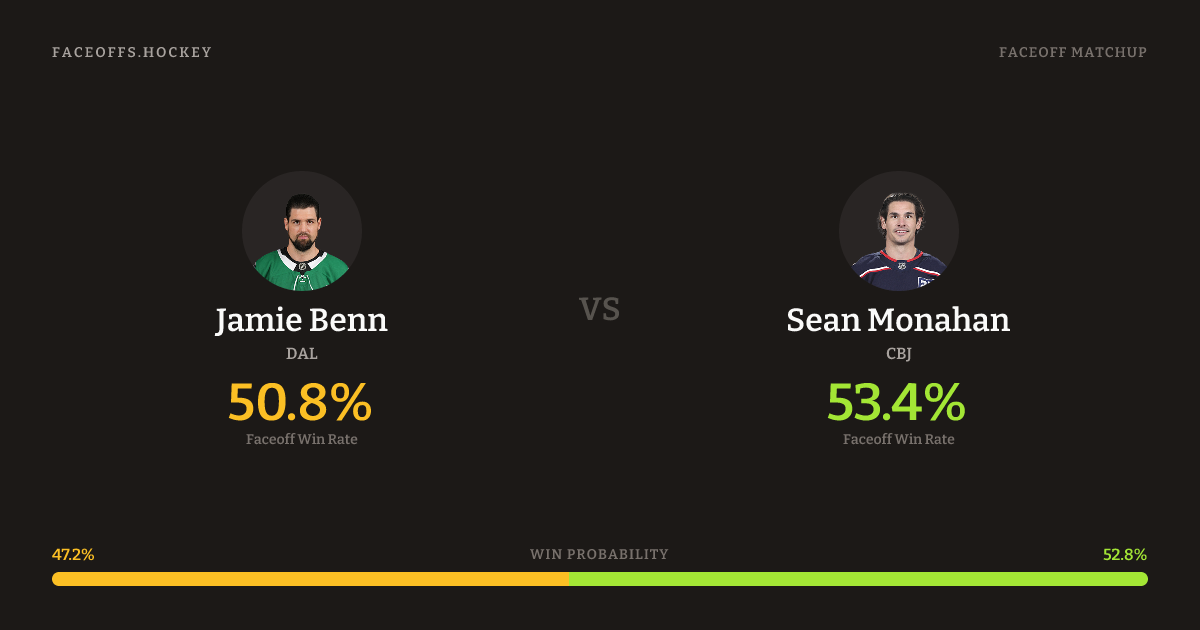
Task: Click Faceoff Win Rate label under Benn
Action: pos(301,439)
